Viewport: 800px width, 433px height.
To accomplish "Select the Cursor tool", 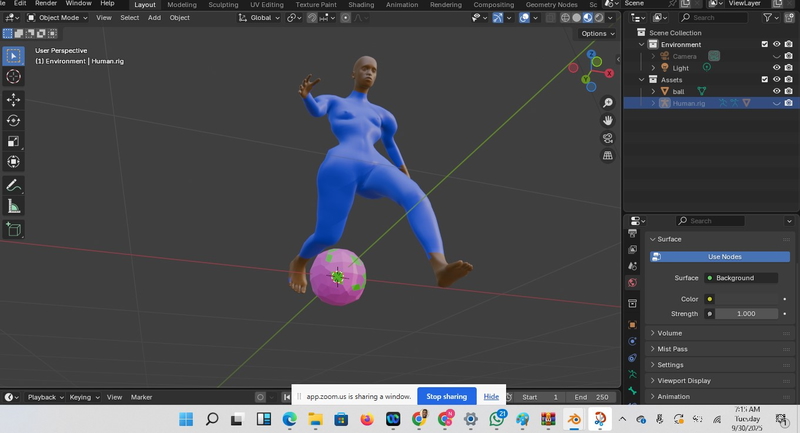I will 14,77.
